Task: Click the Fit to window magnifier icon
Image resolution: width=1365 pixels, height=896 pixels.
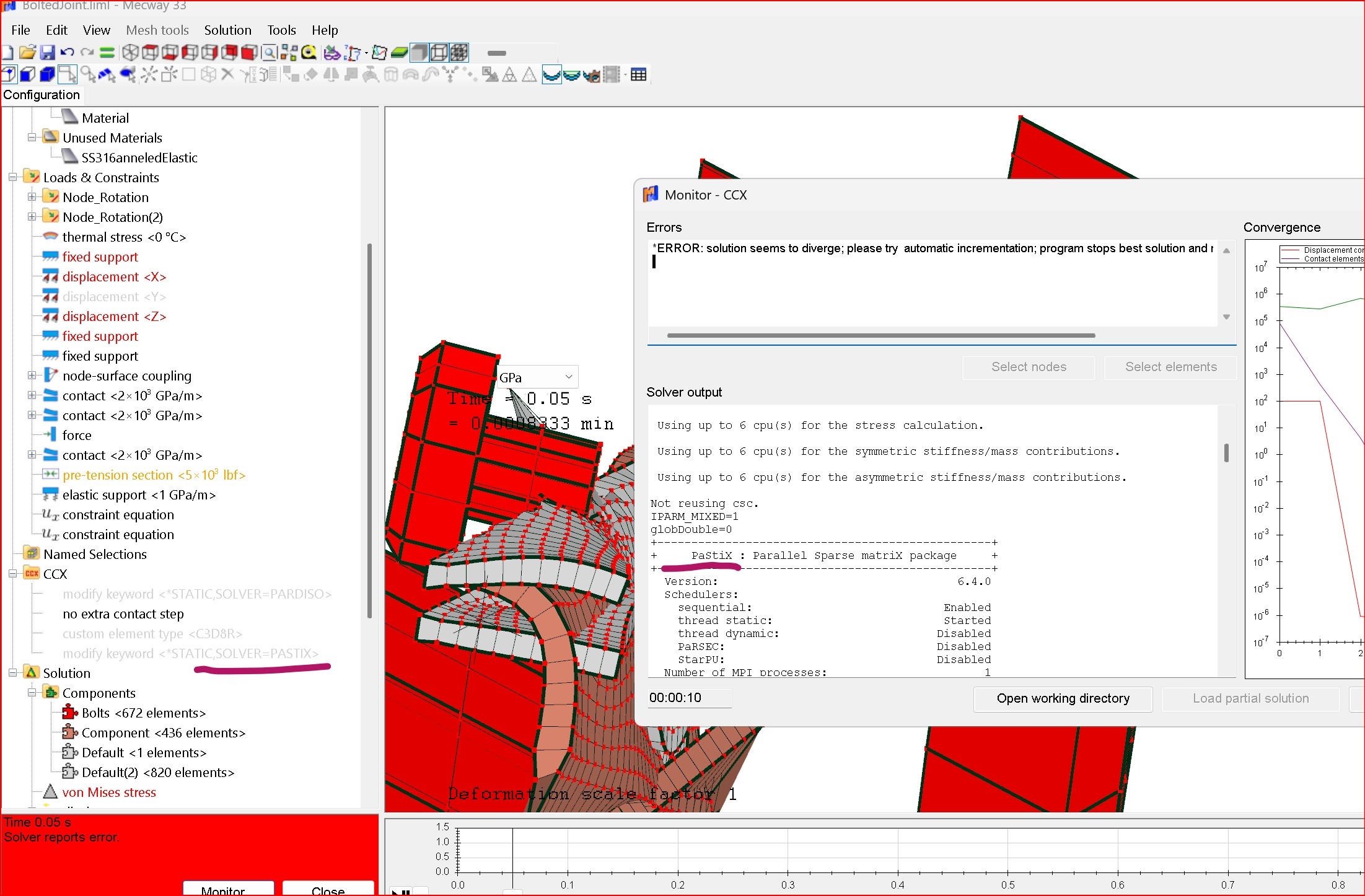Action: 269,53
